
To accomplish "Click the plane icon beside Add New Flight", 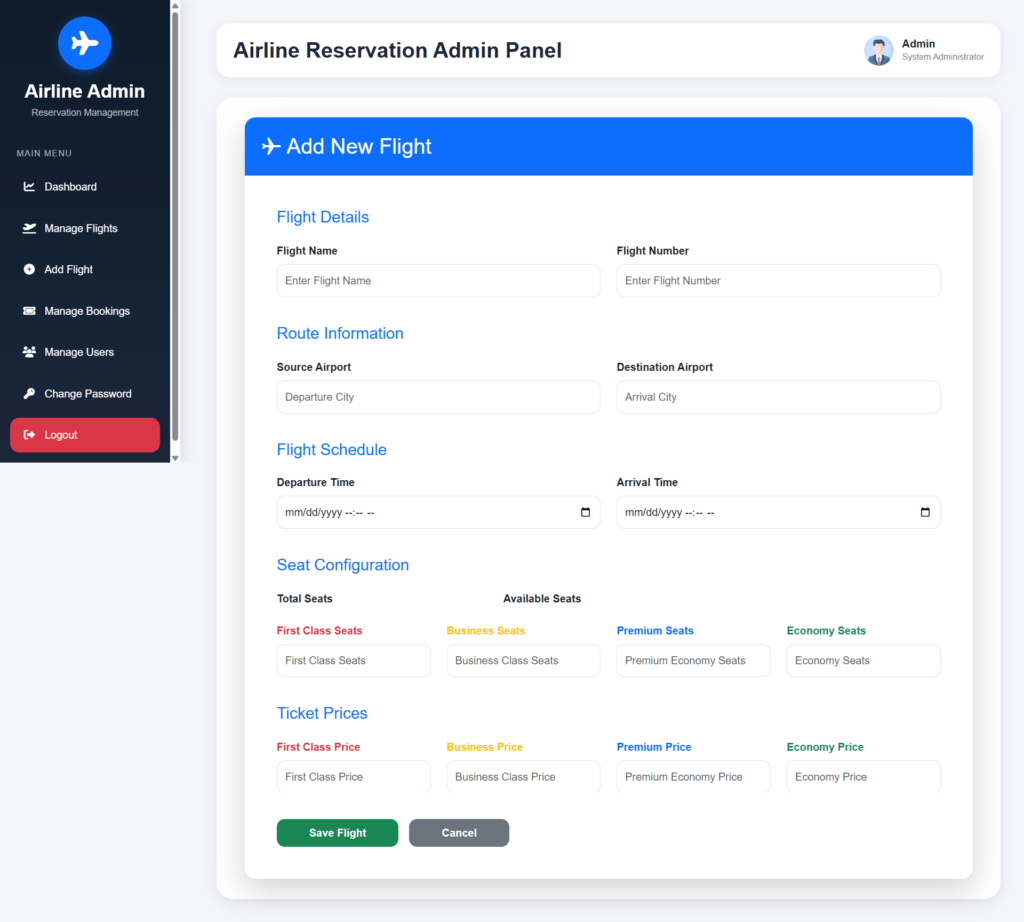I will click(271, 146).
